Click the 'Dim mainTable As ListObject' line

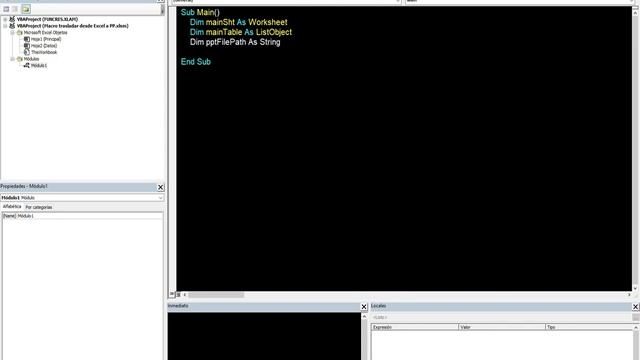coord(241,32)
